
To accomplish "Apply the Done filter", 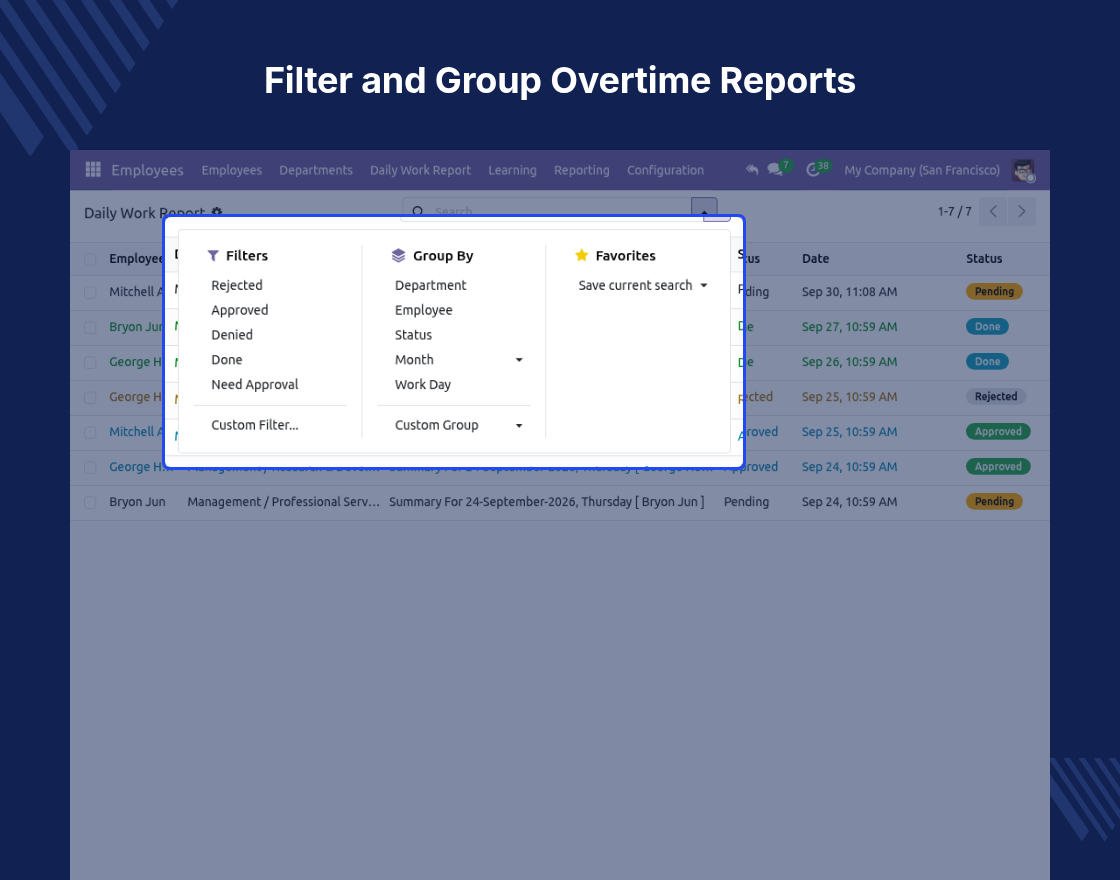I will point(226,360).
